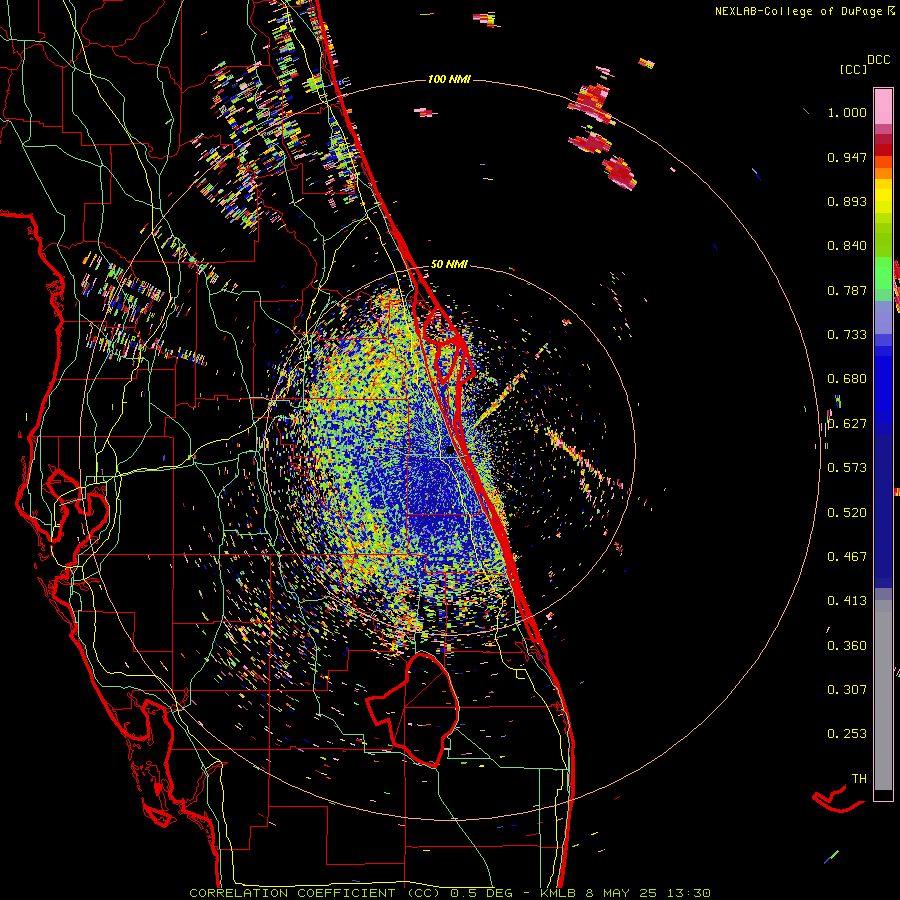Click the 13:30 time stamp in caption
The image size is (900, 900).
point(689,893)
